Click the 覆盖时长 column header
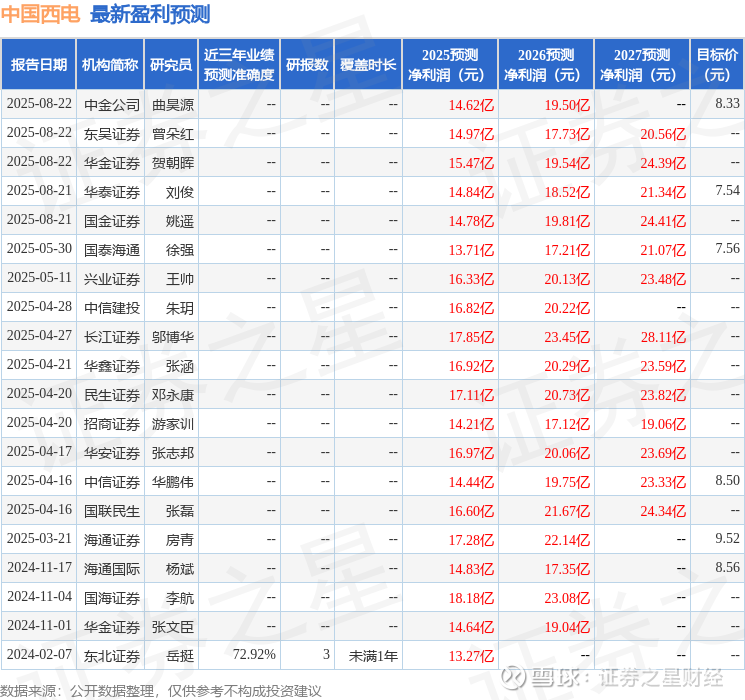The width and height of the screenshot is (745, 700). pyautogui.click(x=368, y=64)
